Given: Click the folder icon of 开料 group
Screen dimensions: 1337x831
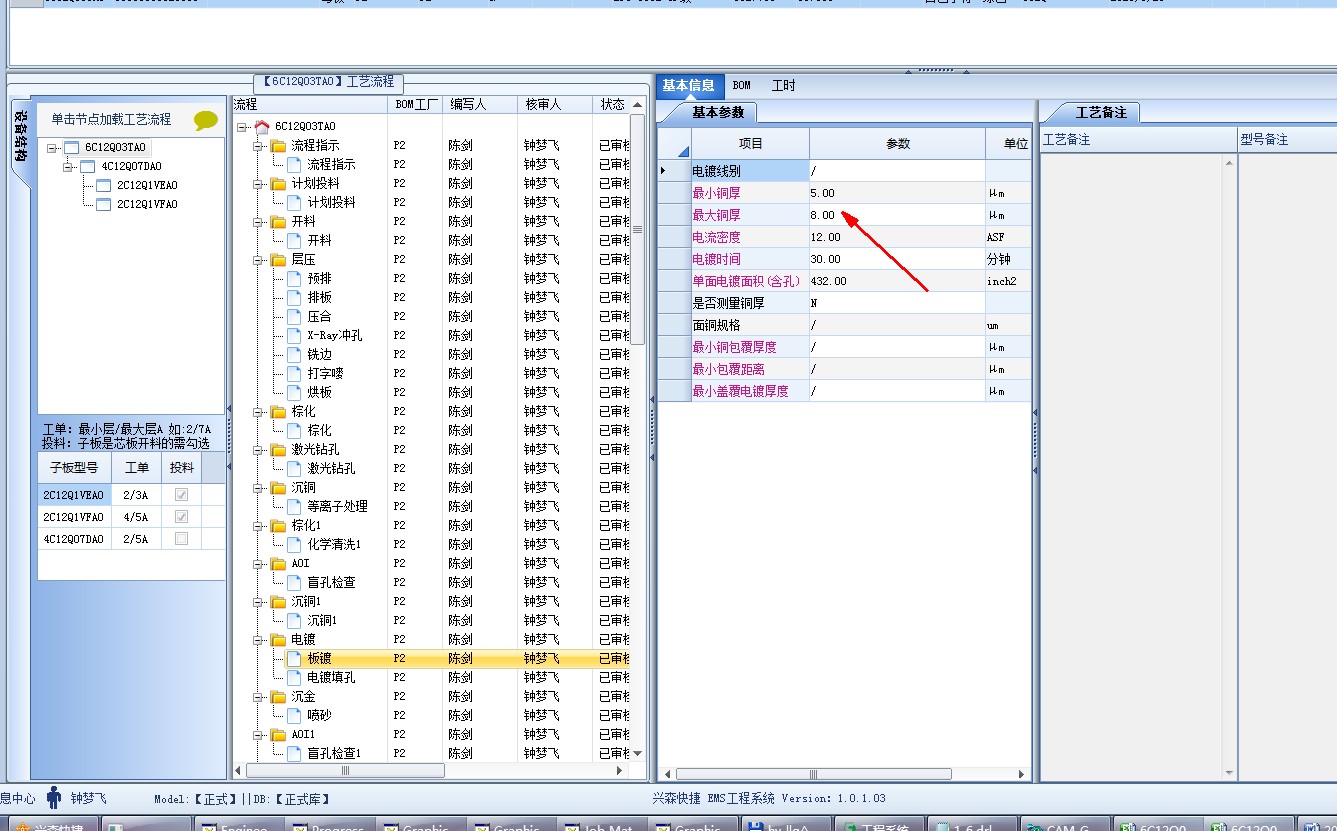Looking at the screenshot, I should click(278, 221).
